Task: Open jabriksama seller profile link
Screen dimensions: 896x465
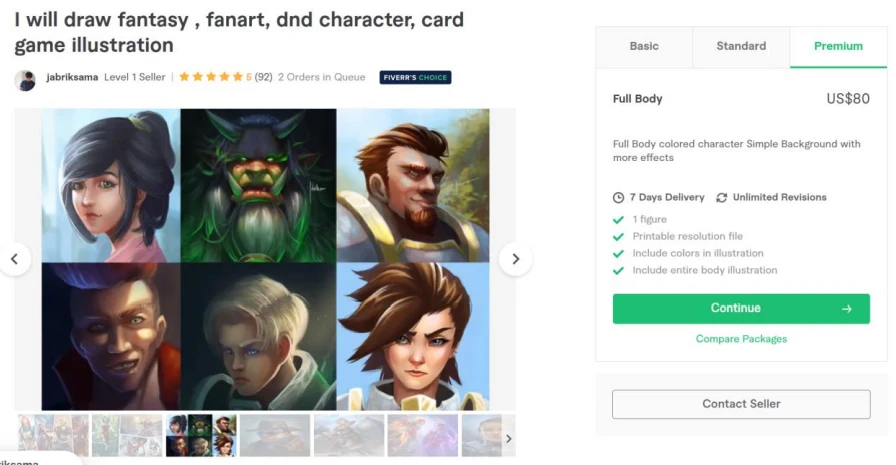Action: click(72, 77)
